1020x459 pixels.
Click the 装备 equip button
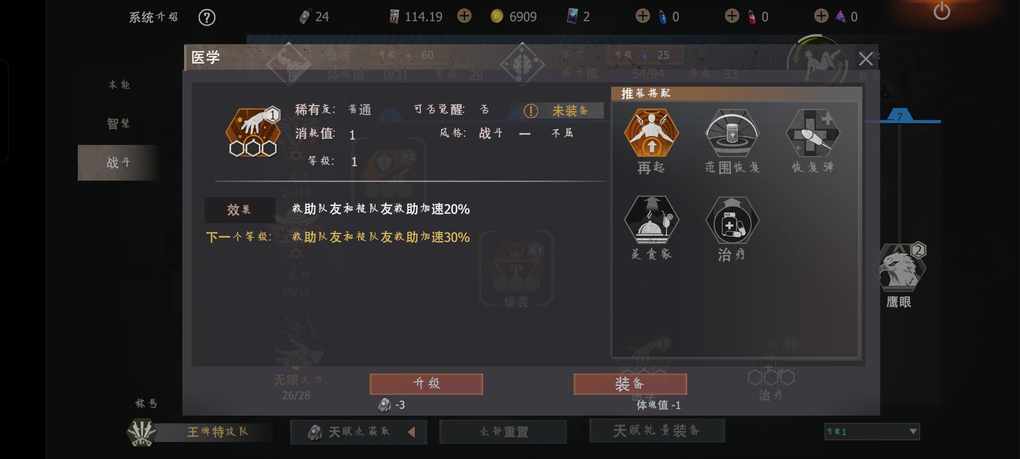coord(630,384)
